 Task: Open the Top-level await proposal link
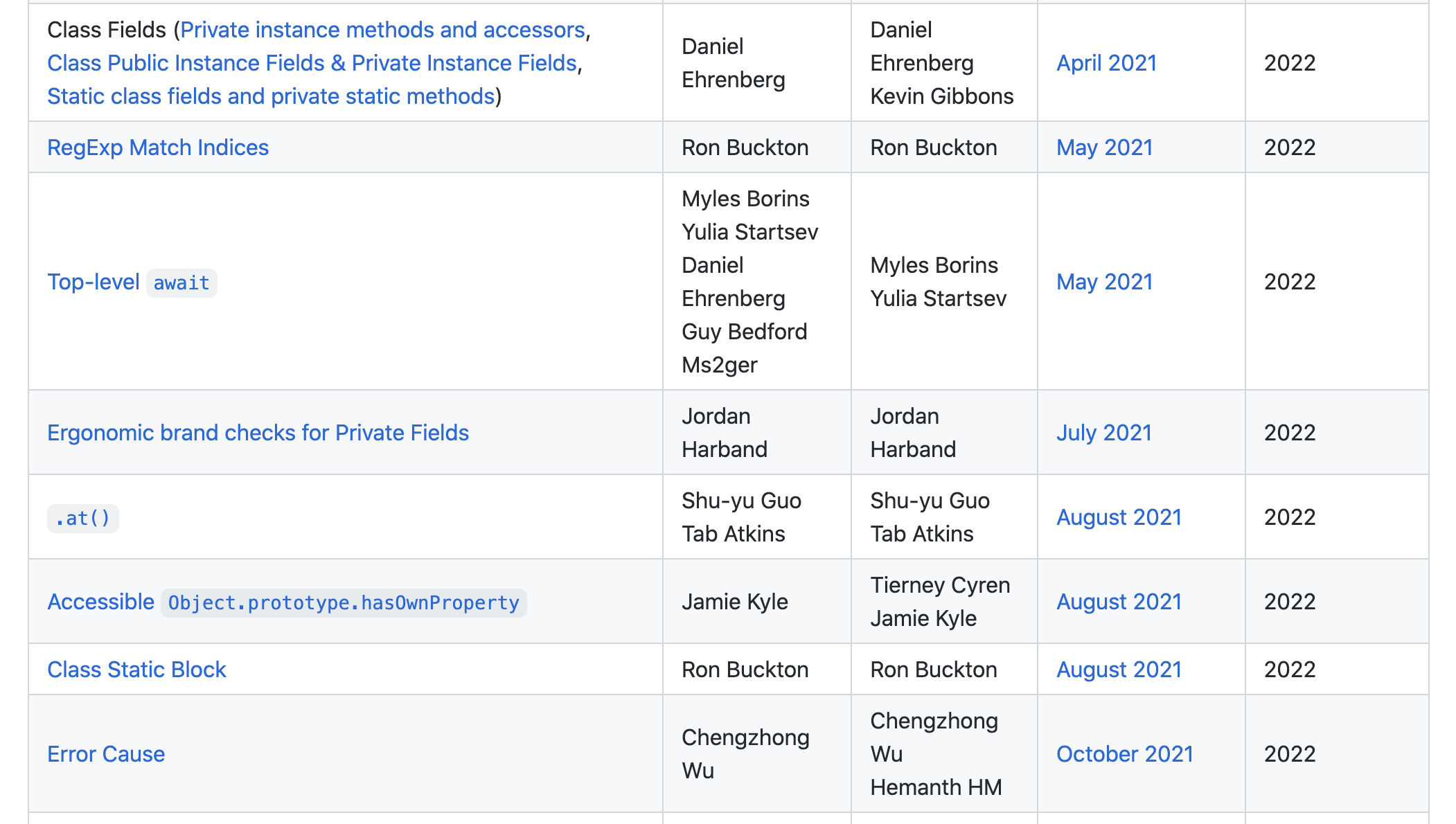coord(94,282)
